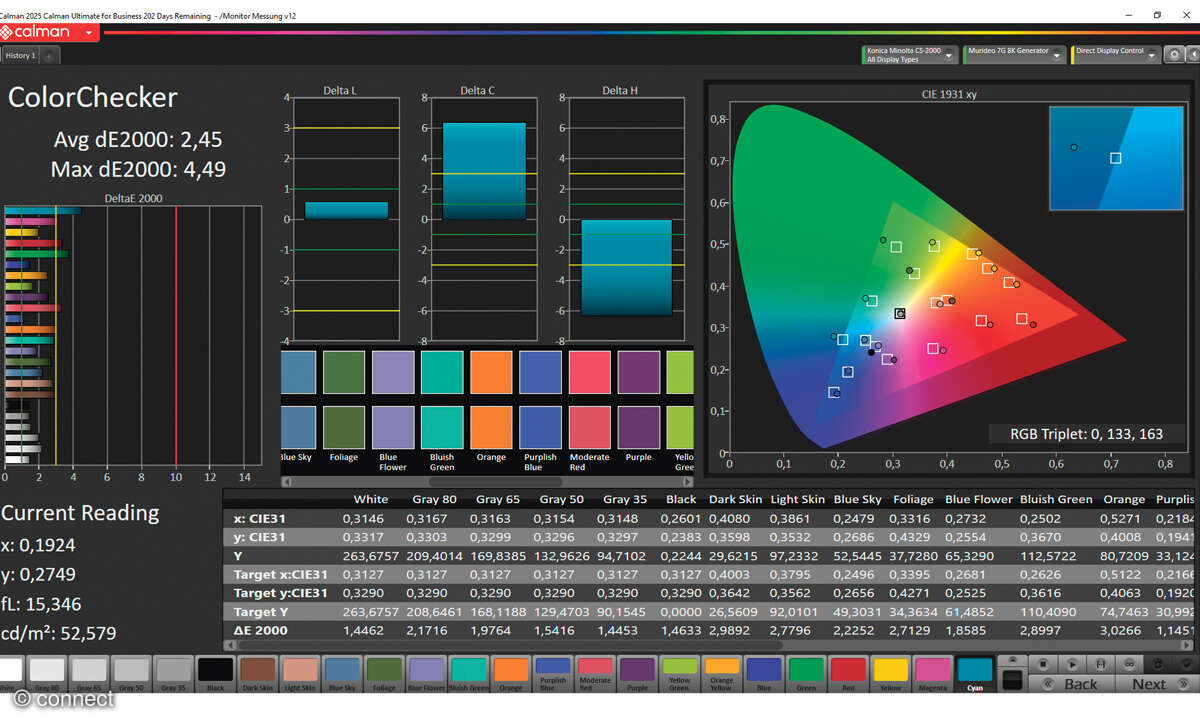The width and height of the screenshot is (1200, 720).
Task: Click the continuous read loop icon
Action: point(1129,664)
